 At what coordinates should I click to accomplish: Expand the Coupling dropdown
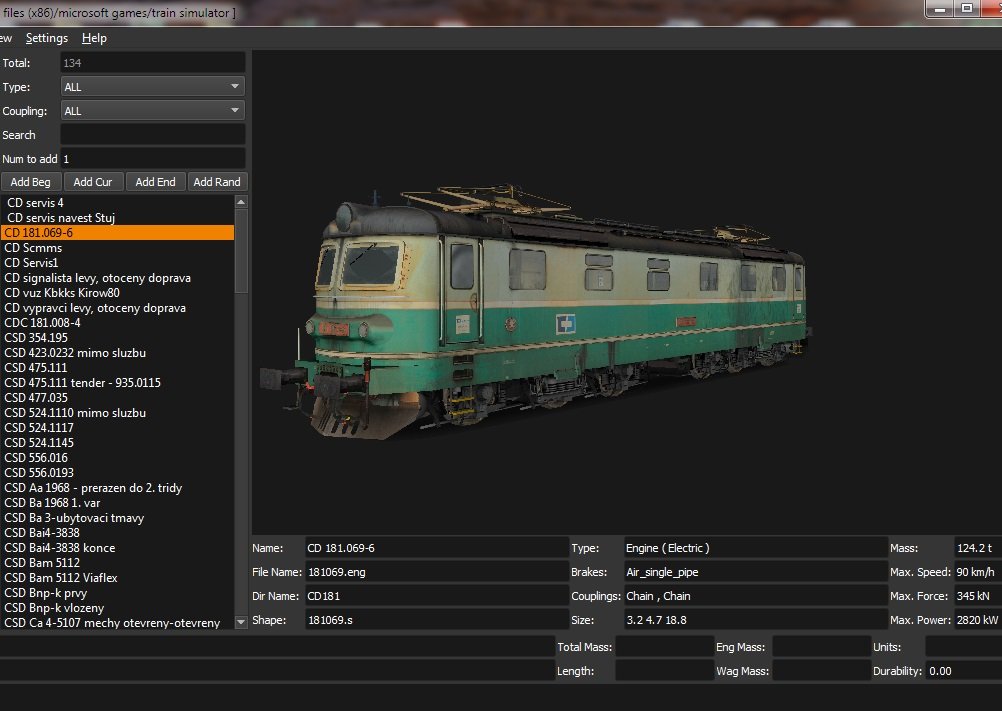(152, 111)
